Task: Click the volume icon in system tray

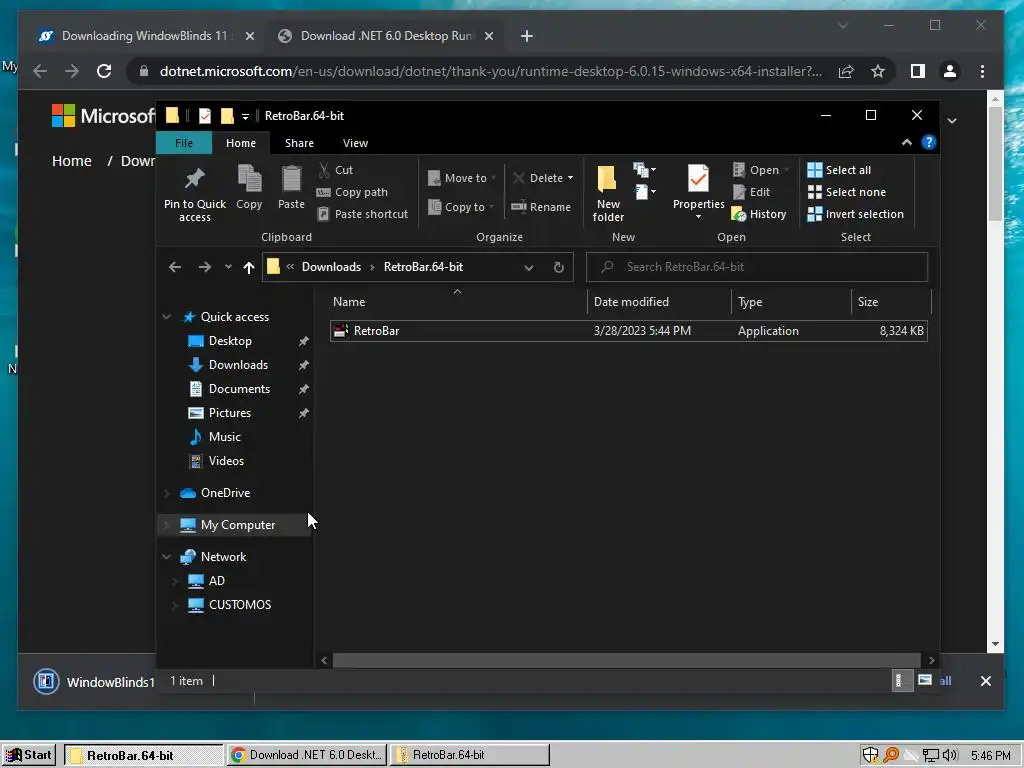Action: (950, 756)
